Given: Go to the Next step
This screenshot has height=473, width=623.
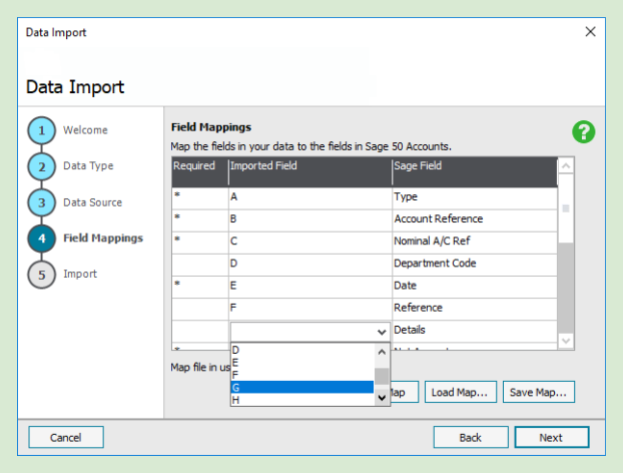Looking at the screenshot, I should click(551, 437).
